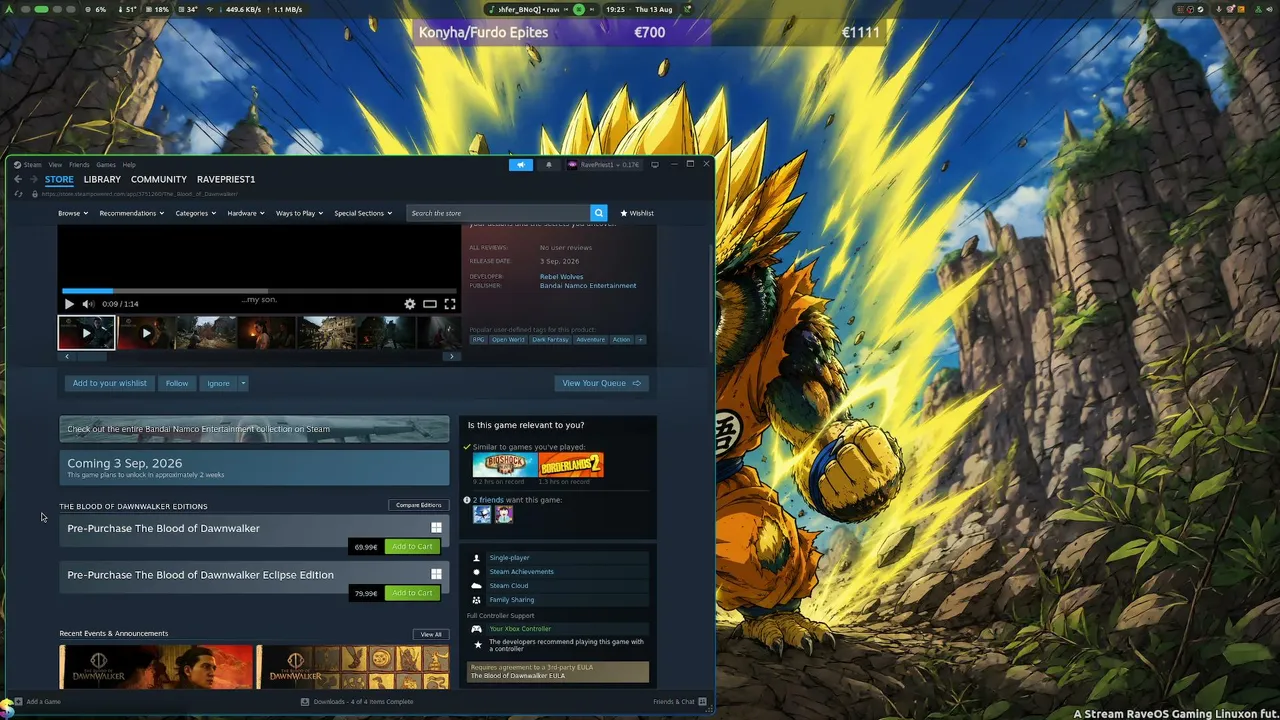
Task: Open Steam announcements megaphone button
Action: 521,164
